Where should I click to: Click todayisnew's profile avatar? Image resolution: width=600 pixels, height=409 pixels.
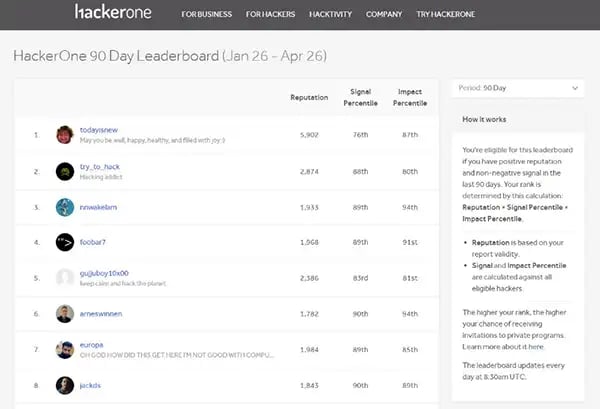click(x=65, y=134)
